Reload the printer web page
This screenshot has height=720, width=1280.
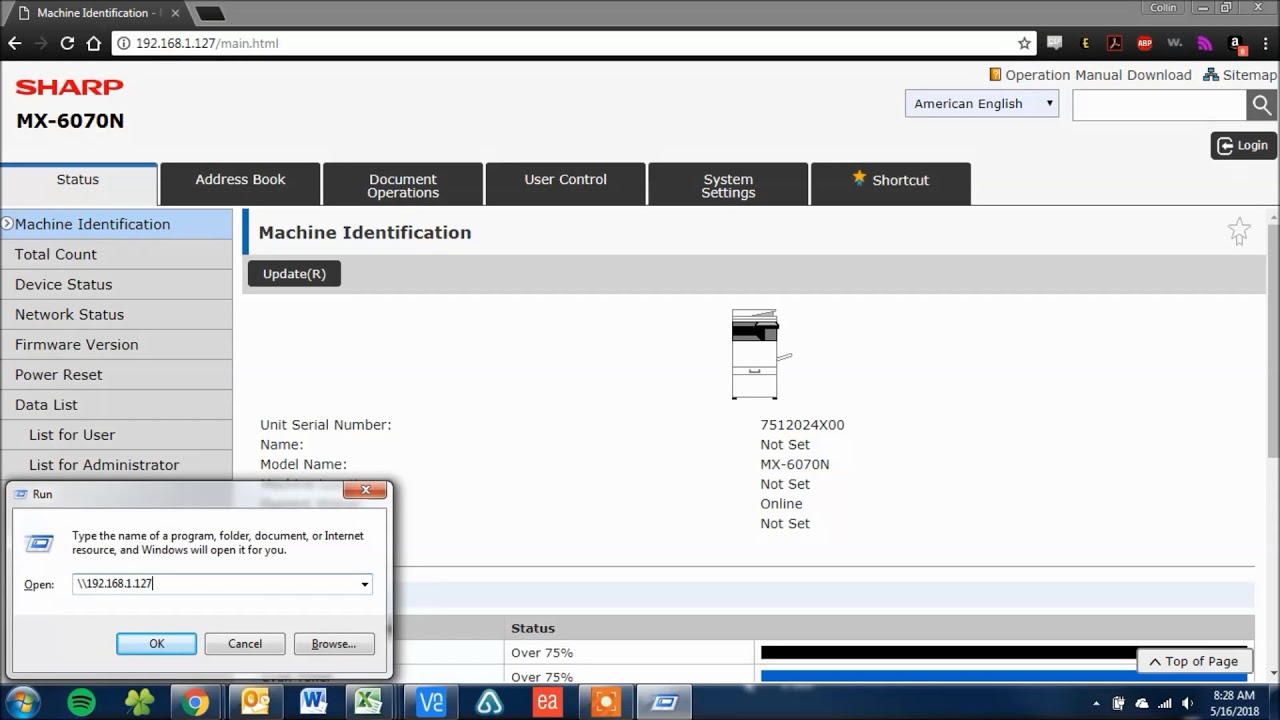[67, 43]
